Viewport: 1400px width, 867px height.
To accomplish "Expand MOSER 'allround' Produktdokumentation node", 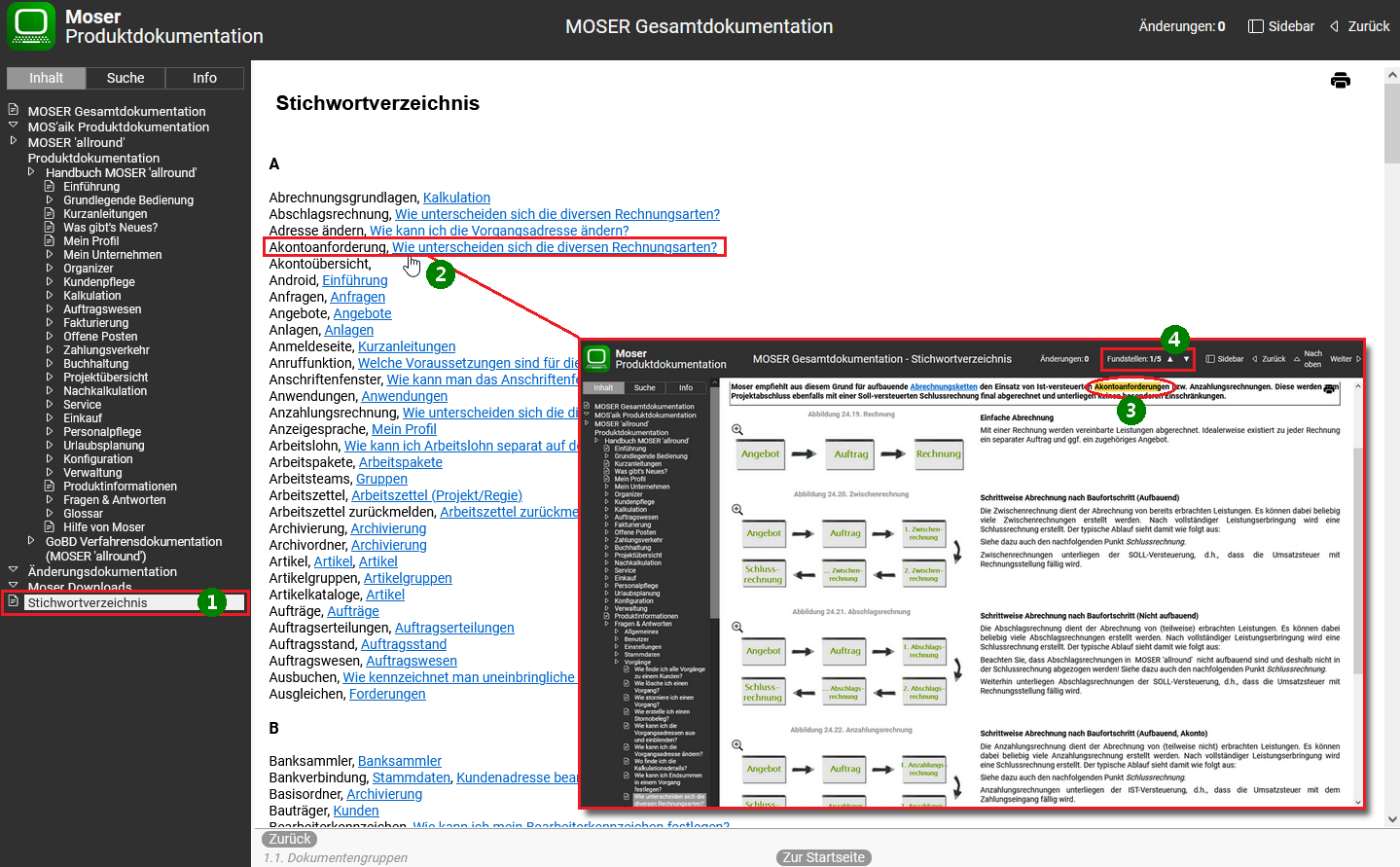I will 13,141.
